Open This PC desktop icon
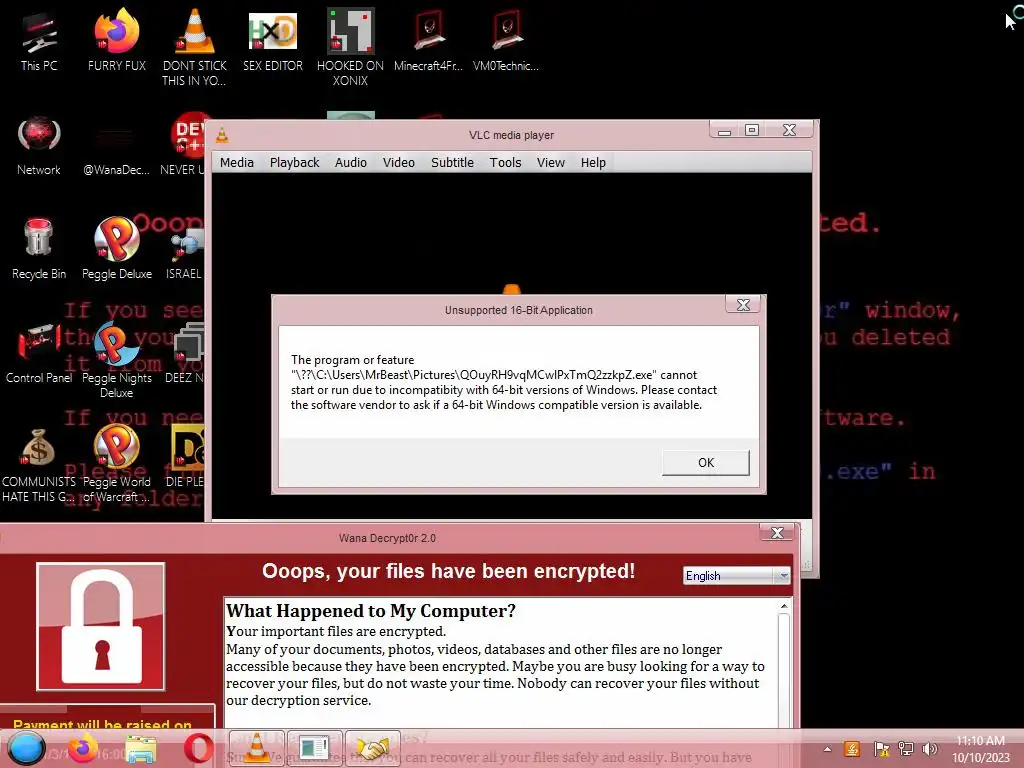The height and width of the screenshot is (768, 1024). click(x=39, y=42)
